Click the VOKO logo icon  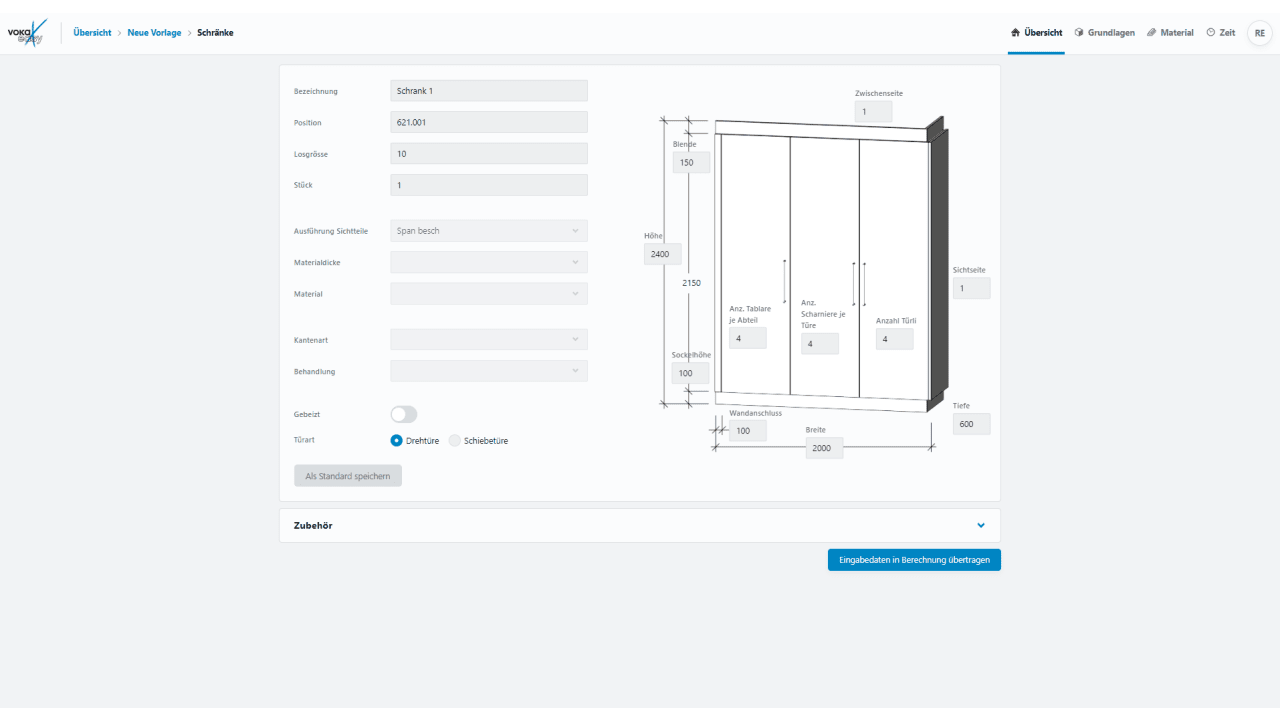coord(27,33)
